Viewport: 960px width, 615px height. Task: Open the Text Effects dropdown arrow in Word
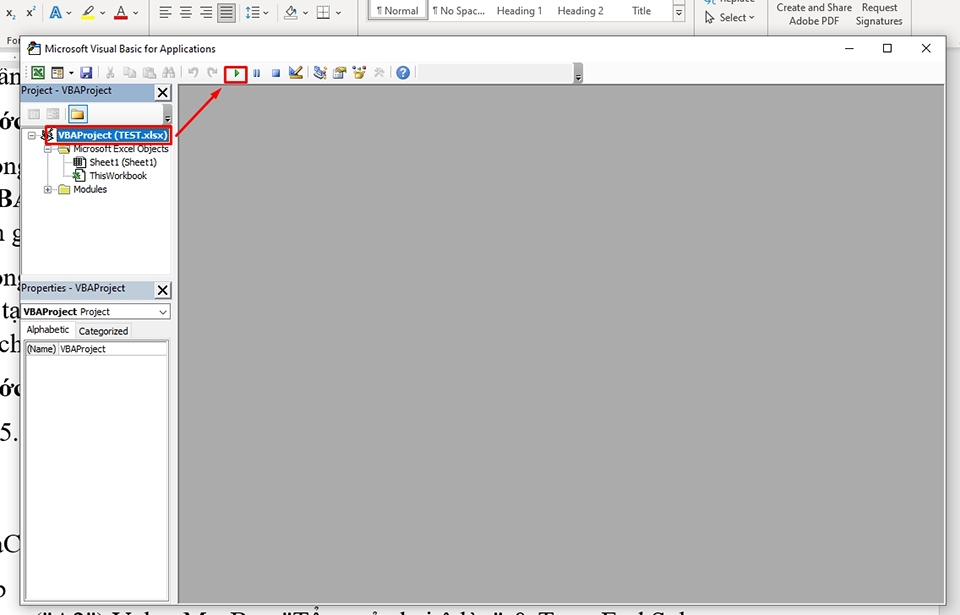tap(69, 12)
